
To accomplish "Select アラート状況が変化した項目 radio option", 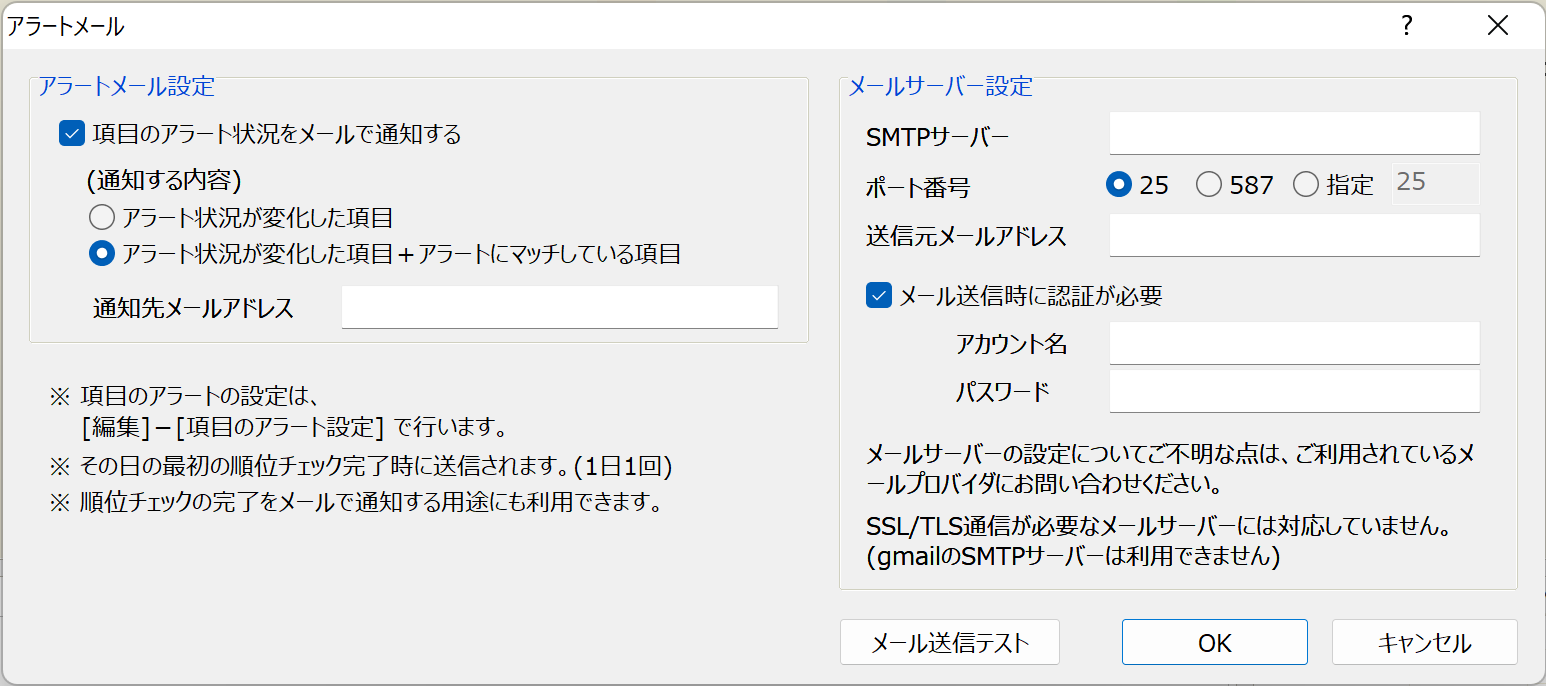I will tap(101, 216).
